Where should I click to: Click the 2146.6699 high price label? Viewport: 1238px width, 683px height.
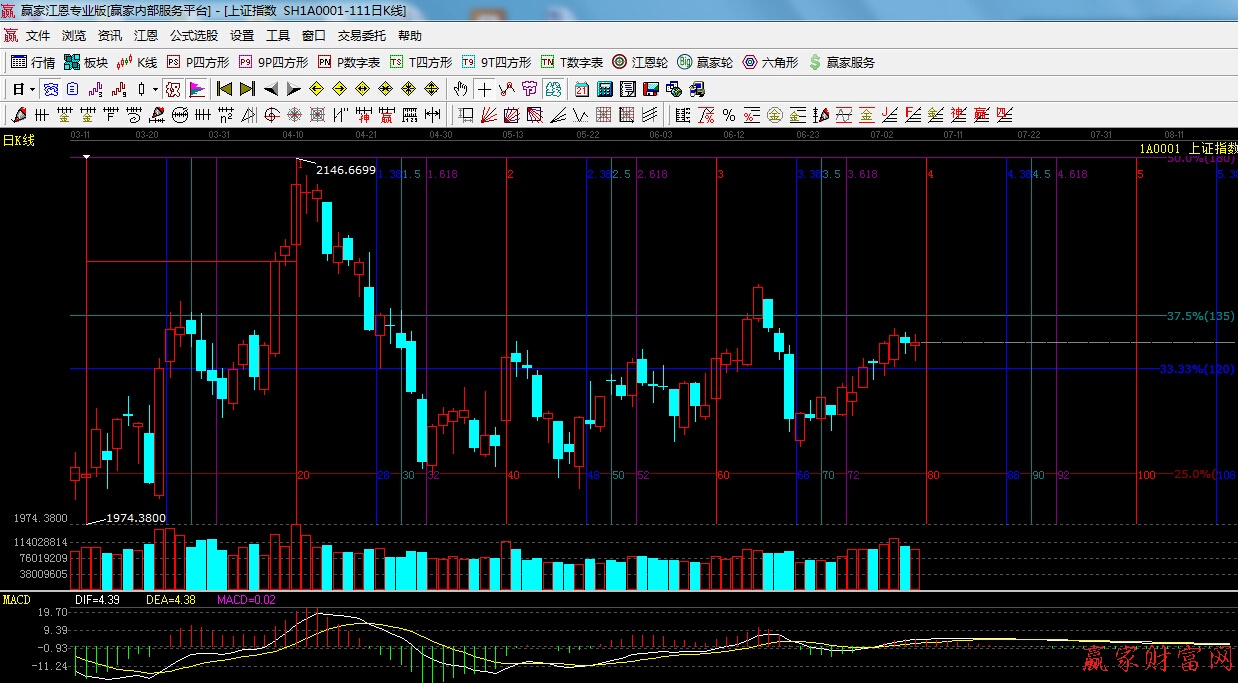346,170
